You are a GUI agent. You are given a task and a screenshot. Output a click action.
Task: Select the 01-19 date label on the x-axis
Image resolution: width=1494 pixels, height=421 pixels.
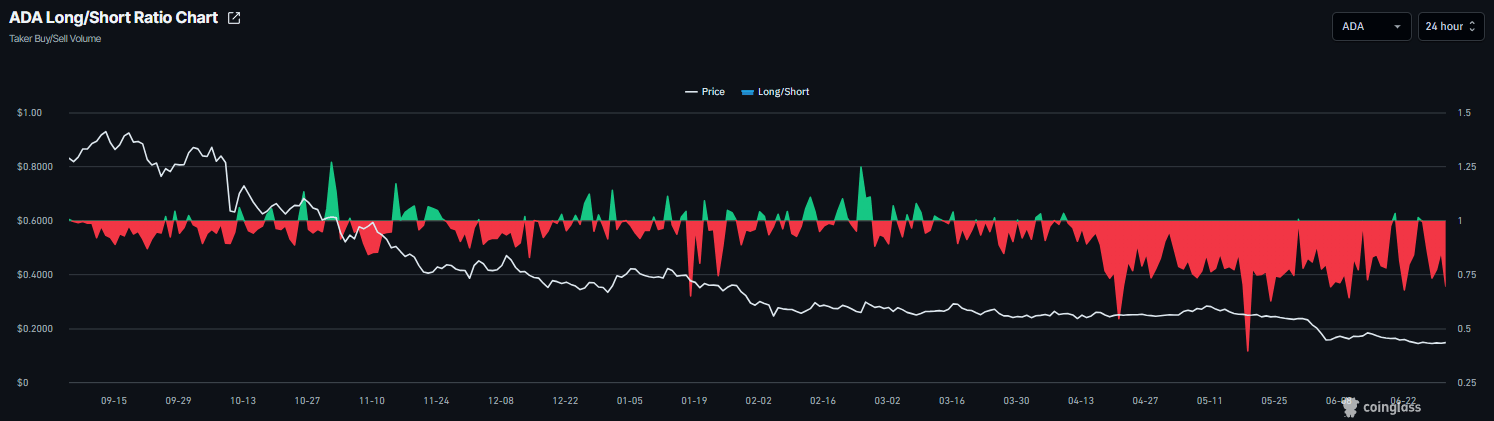694,400
